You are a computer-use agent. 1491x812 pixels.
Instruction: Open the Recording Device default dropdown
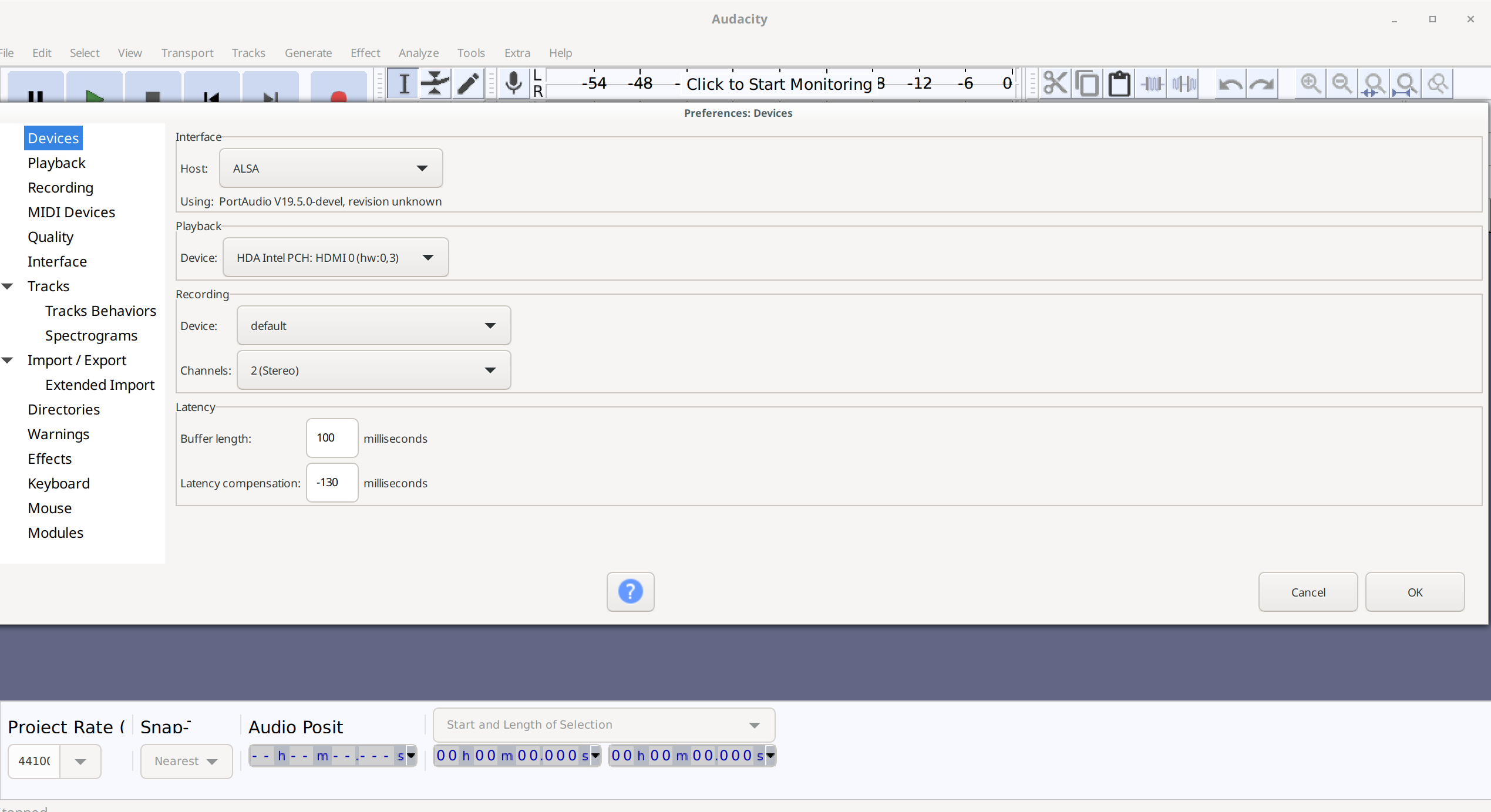[x=373, y=326]
